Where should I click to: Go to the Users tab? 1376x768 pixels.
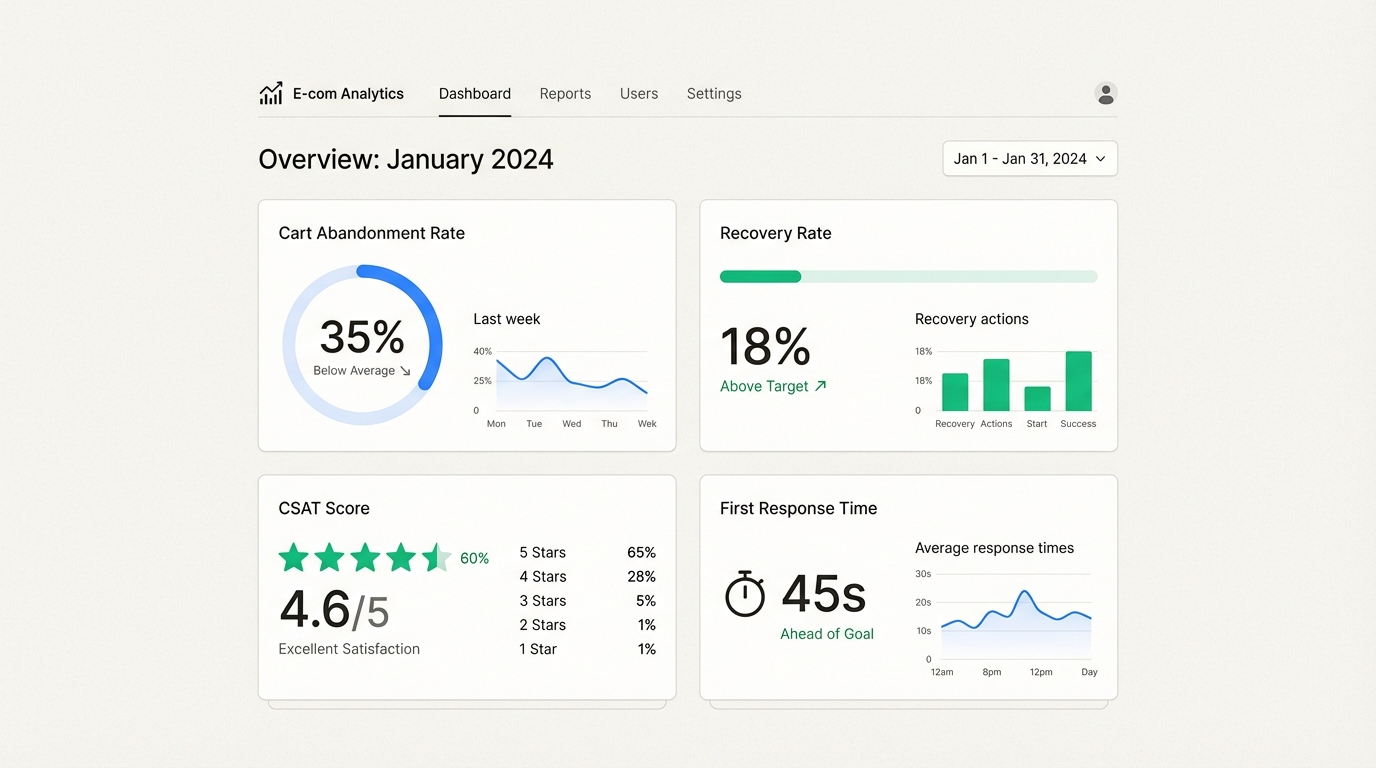(638, 94)
